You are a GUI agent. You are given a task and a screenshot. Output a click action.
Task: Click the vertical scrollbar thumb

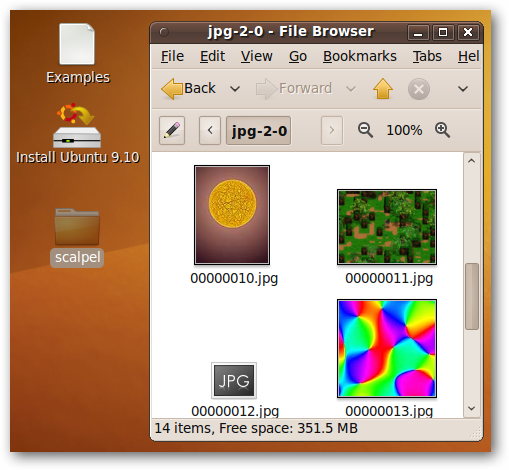[x=472, y=296]
